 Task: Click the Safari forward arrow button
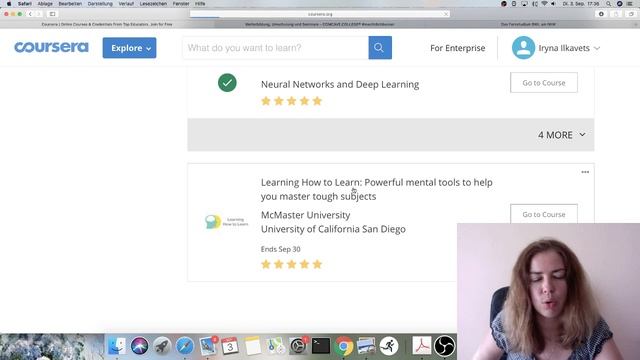coord(39,14)
